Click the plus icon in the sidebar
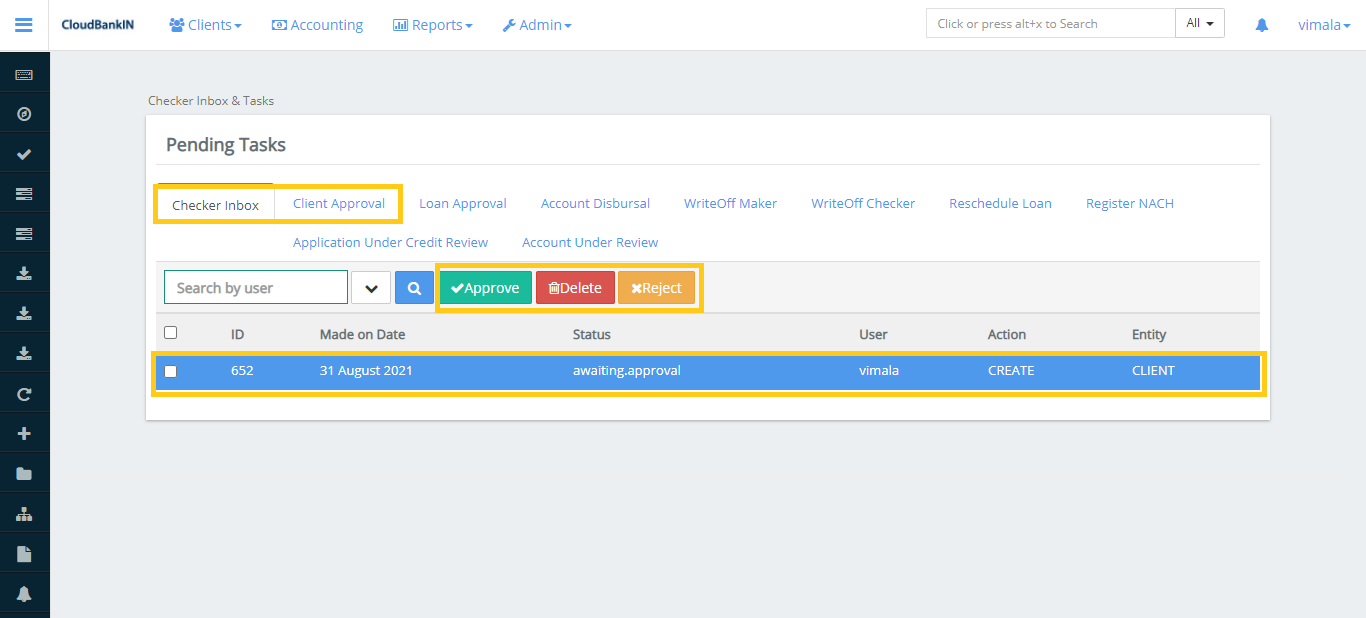The height and width of the screenshot is (618, 1366). point(24,432)
